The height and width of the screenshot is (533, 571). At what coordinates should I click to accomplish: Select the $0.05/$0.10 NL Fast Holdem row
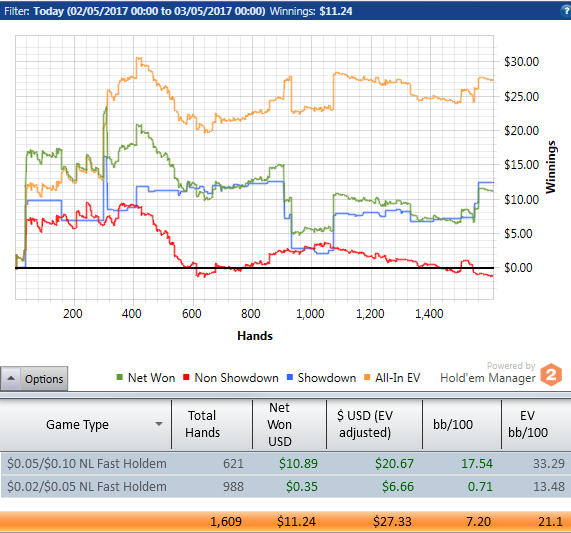tap(286, 463)
